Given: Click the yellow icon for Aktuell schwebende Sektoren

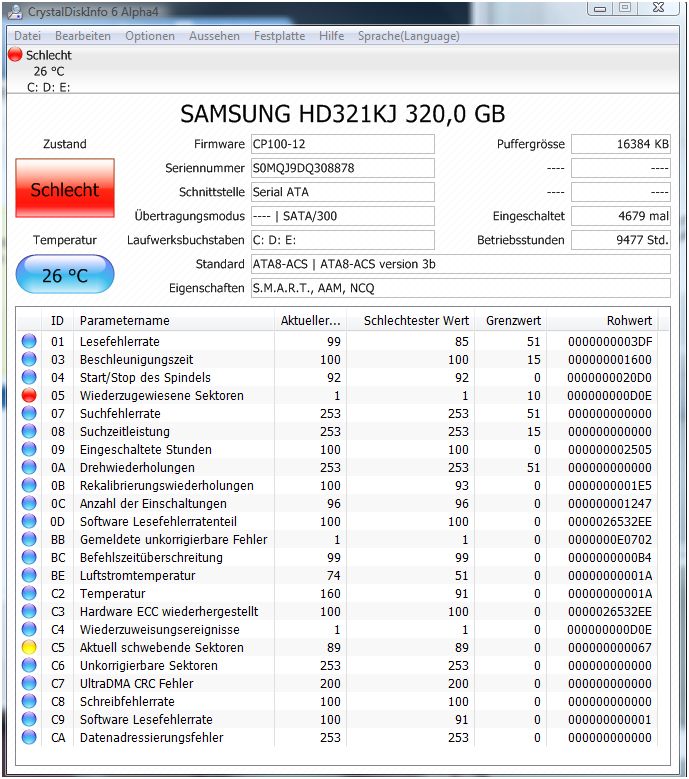Looking at the screenshot, I should pos(29,647).
